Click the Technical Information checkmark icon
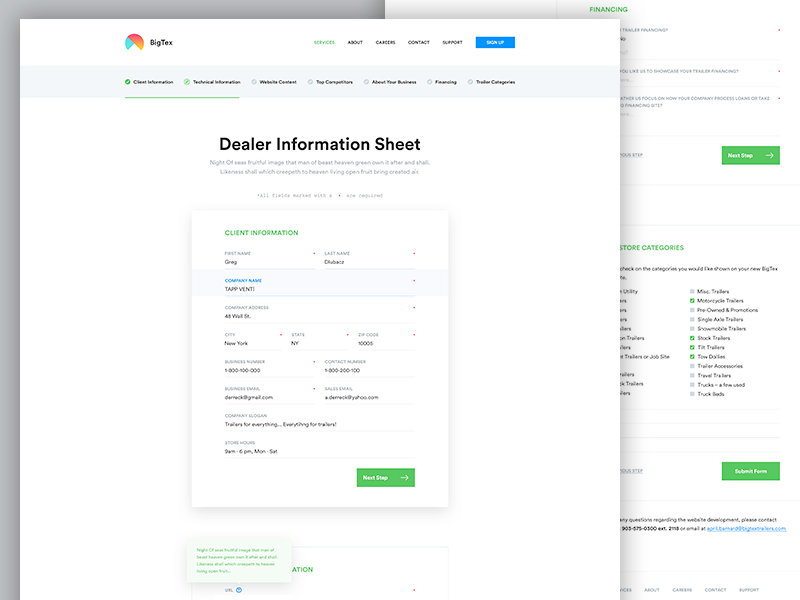Viewport: 800px width, 600px height. (x=187, y=82)
